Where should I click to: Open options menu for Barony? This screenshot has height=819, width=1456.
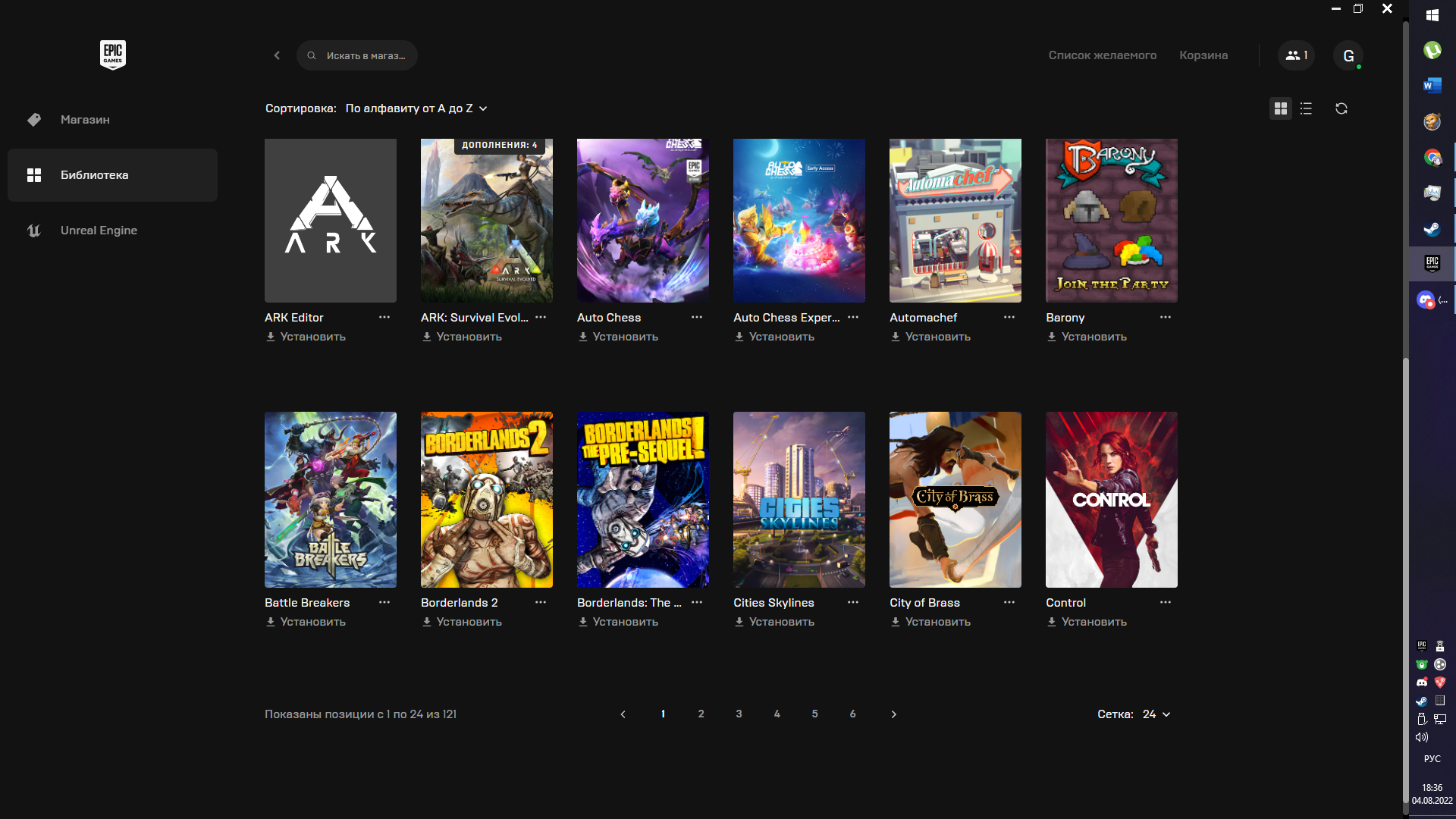[x=1166, y=317]
